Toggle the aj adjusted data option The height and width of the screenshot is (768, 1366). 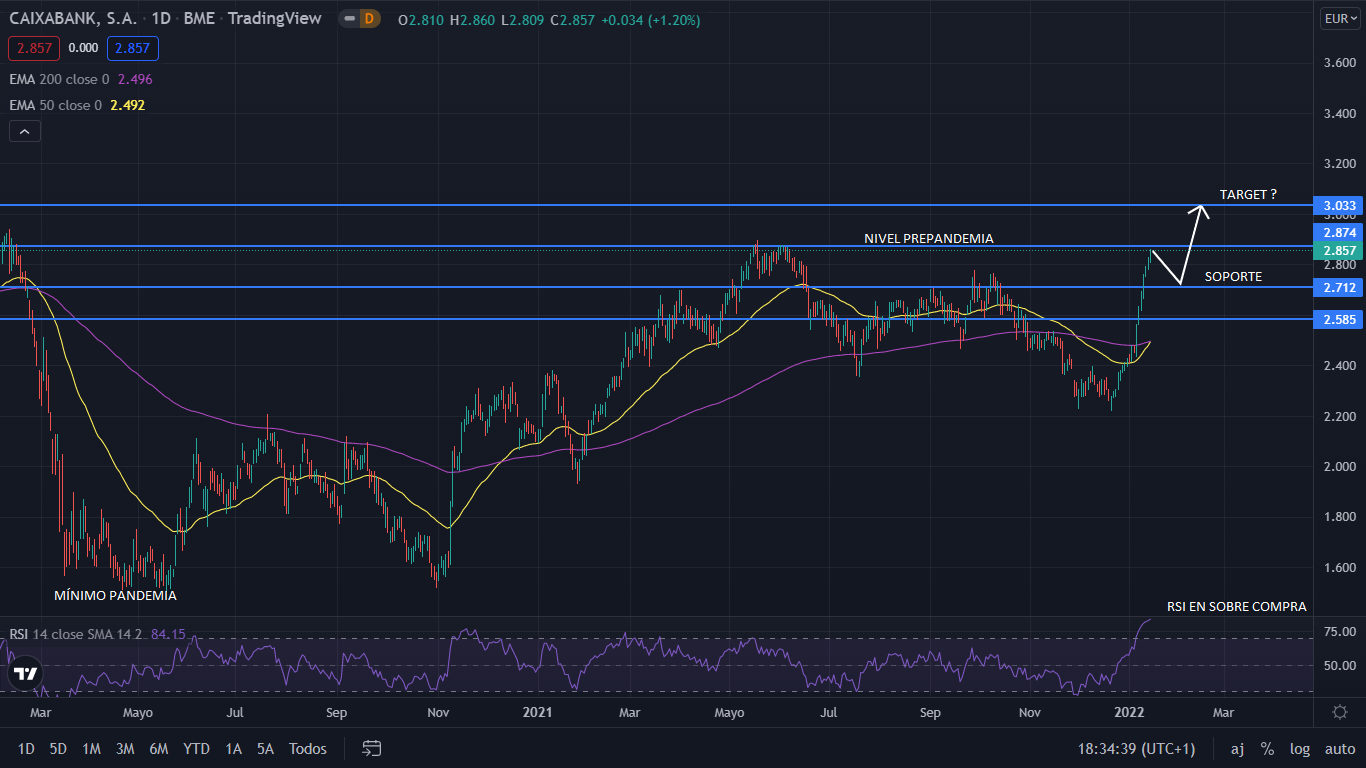(1237, 748)
